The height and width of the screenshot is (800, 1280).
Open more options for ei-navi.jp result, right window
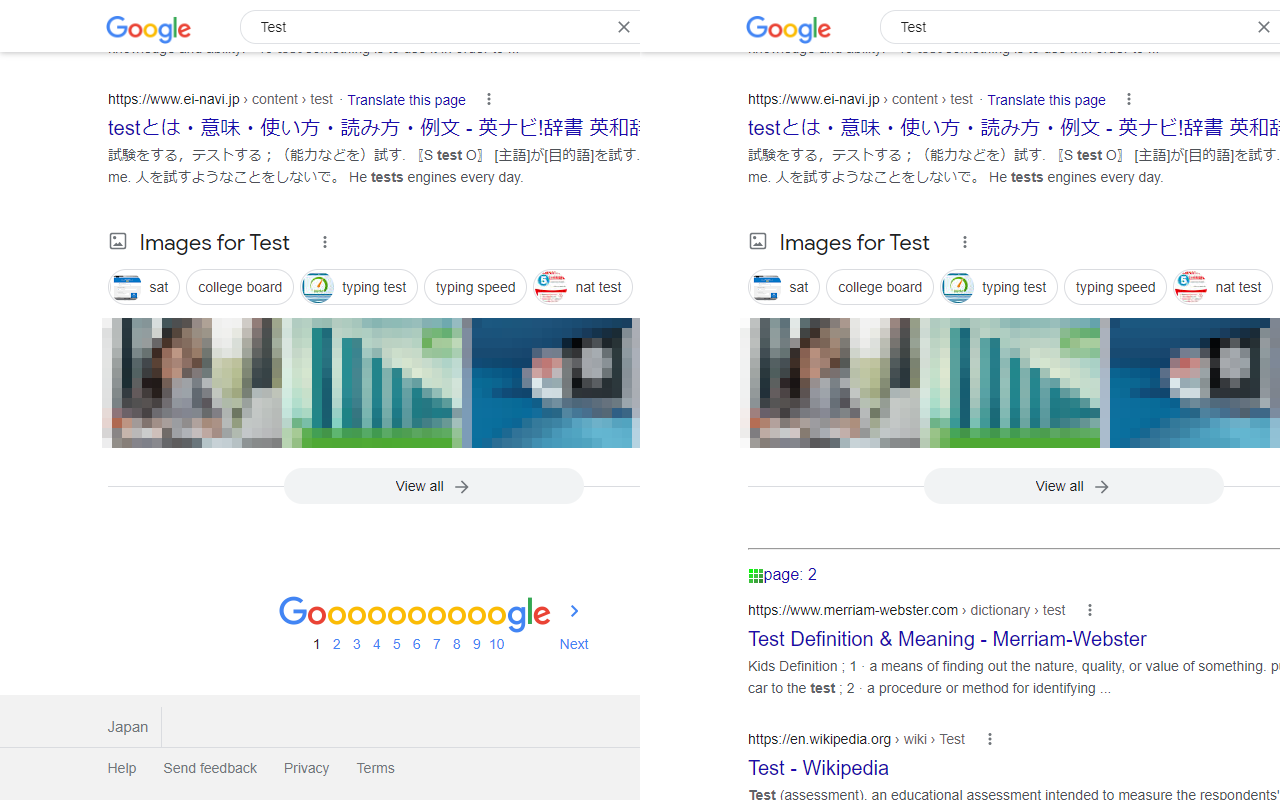[x=1129, y=99]
